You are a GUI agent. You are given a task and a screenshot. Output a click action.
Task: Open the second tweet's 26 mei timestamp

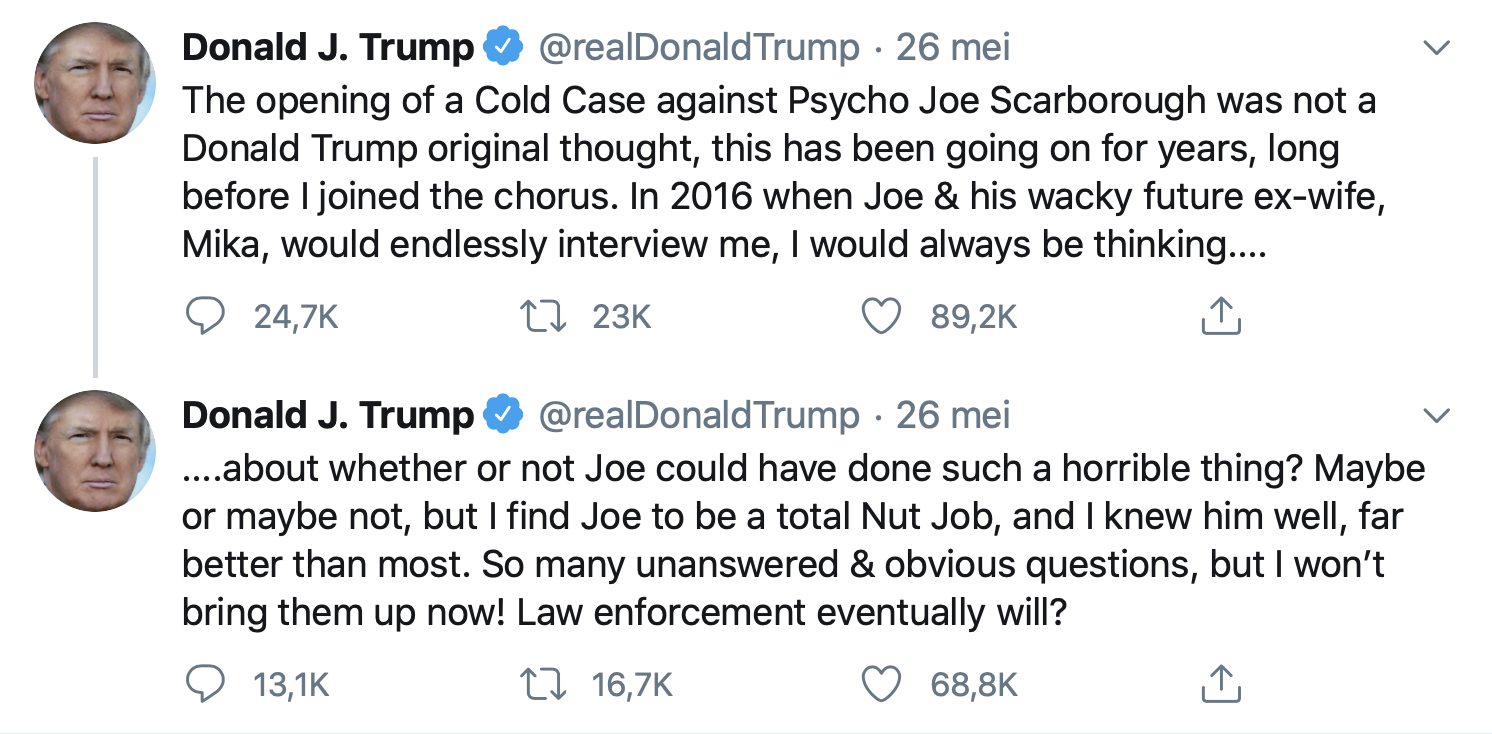[x=953, y=415]
